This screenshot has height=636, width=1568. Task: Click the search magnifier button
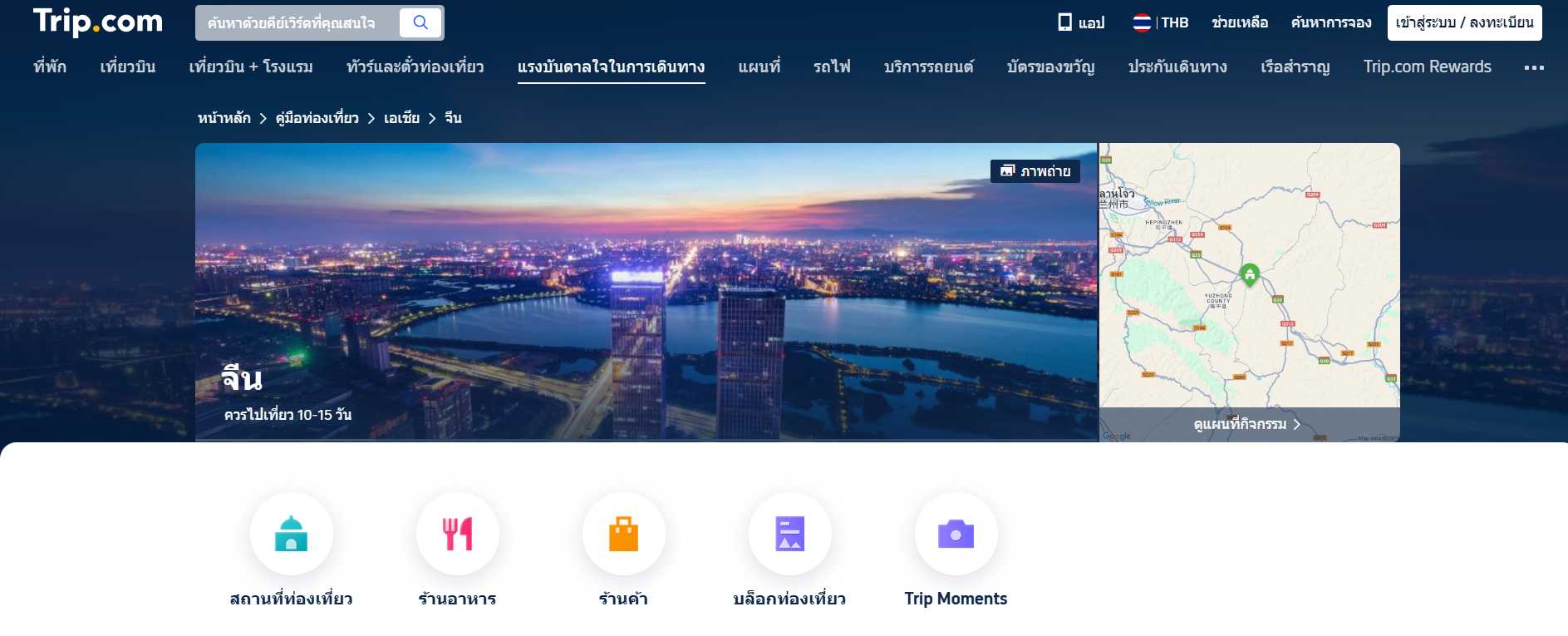(x=420, y=22)
